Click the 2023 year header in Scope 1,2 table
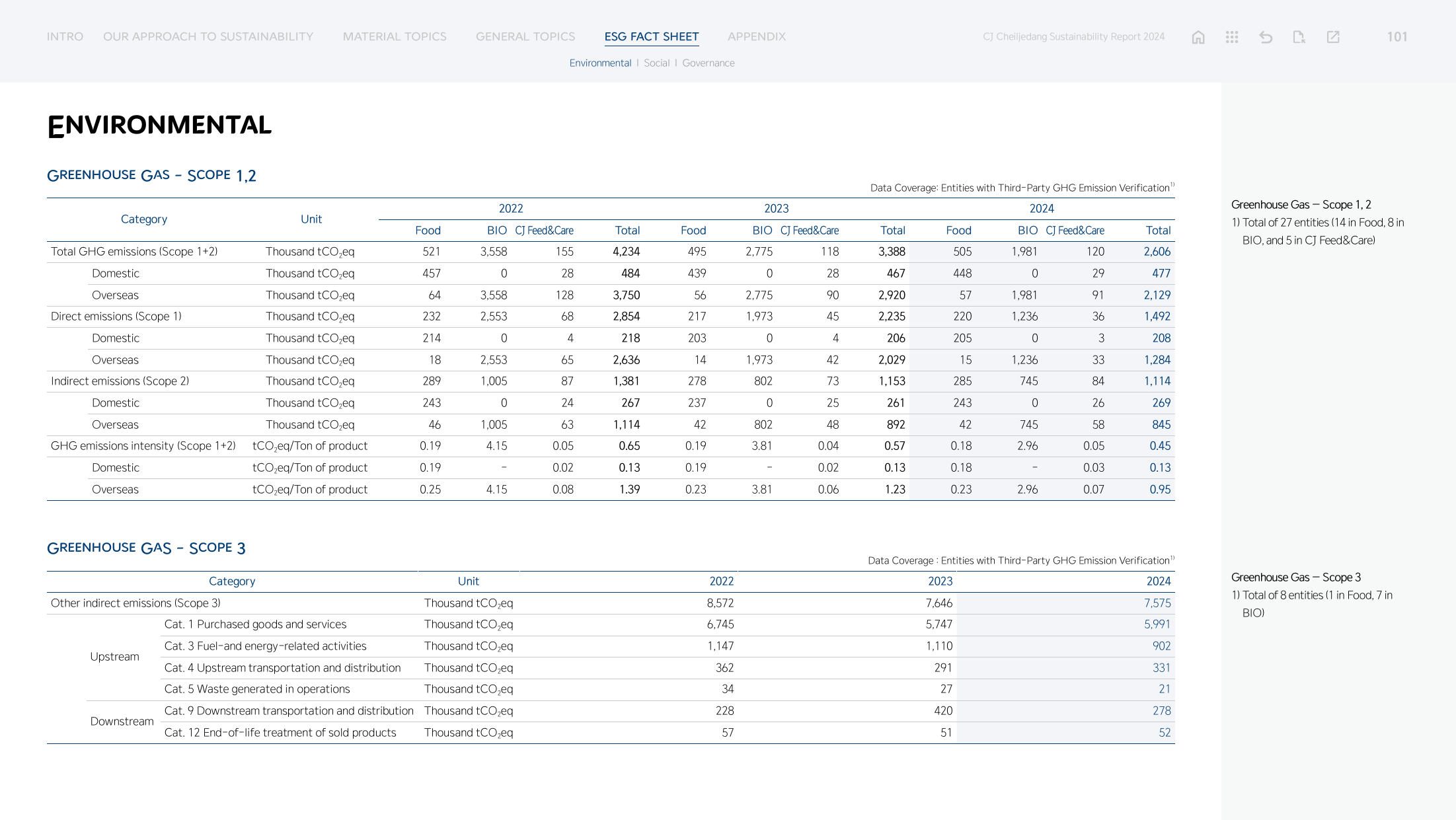Screen dimensions: 1456x820 pyautogui.click(x=777, y=209)
